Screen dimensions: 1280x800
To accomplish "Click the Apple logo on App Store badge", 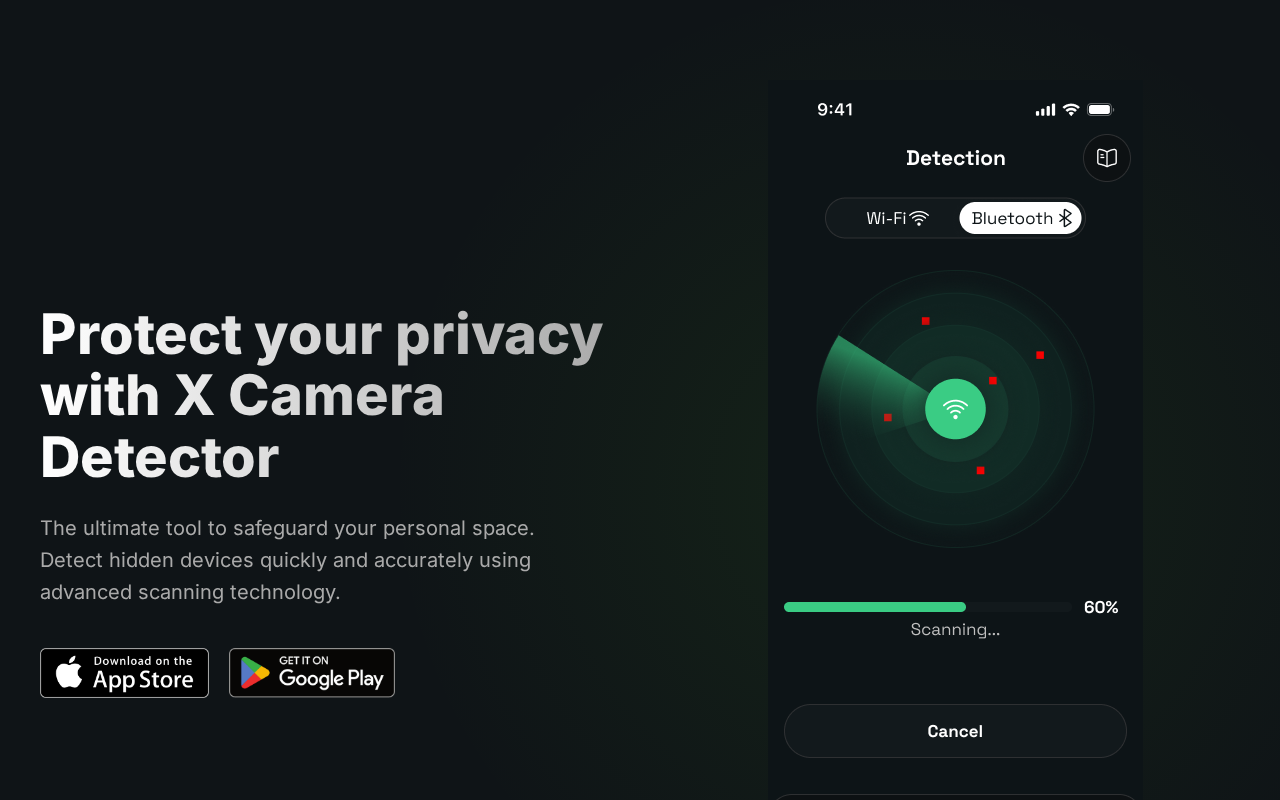I will (x=69, y=672).
